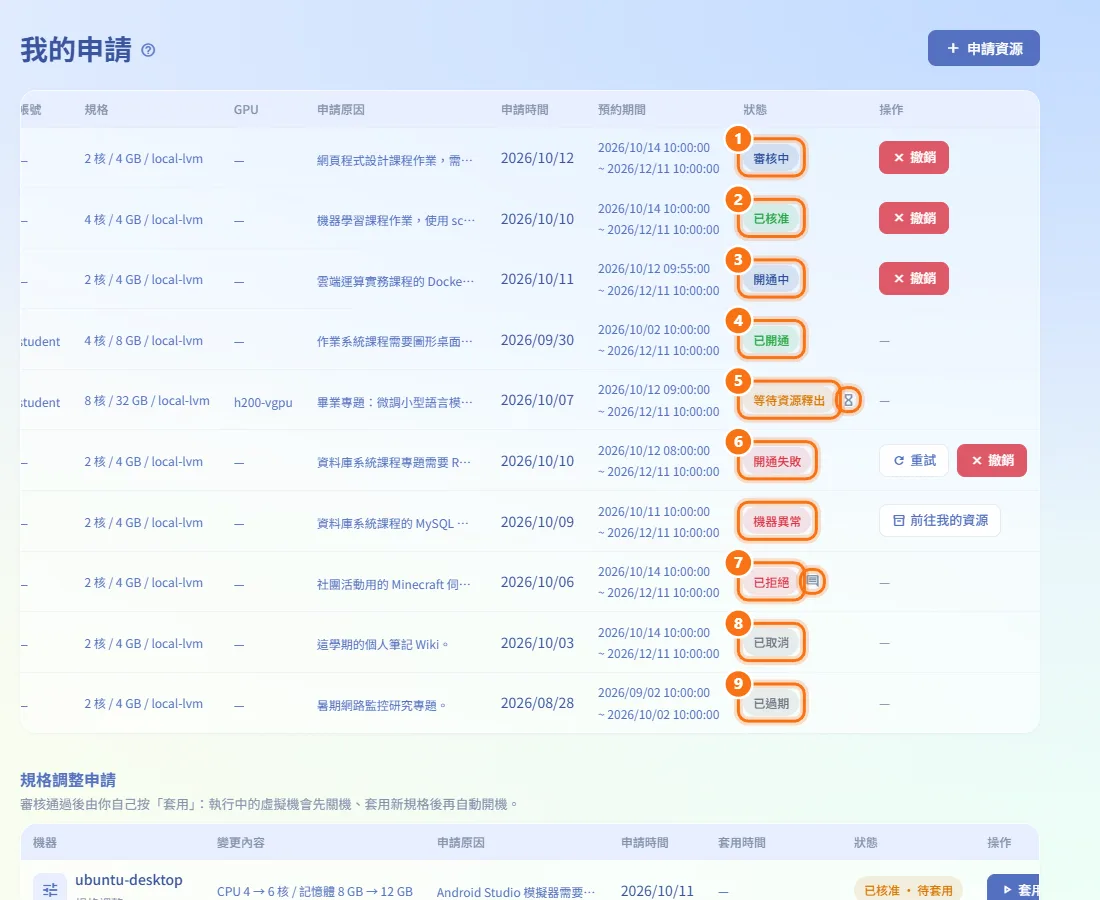Click the reason starting 網頁程式設計課程作業
Image resolution: width=1100 pixels, height=900 pixels.
pos(394,160)
